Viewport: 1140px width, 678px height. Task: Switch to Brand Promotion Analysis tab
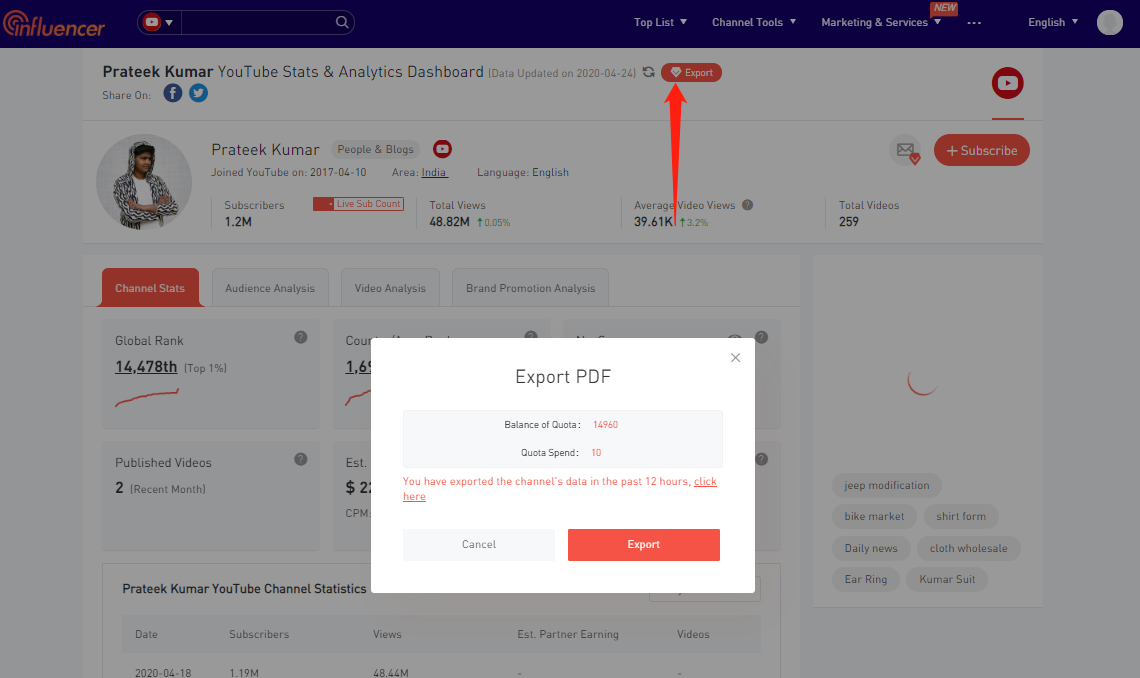click(x=530, y=288)
